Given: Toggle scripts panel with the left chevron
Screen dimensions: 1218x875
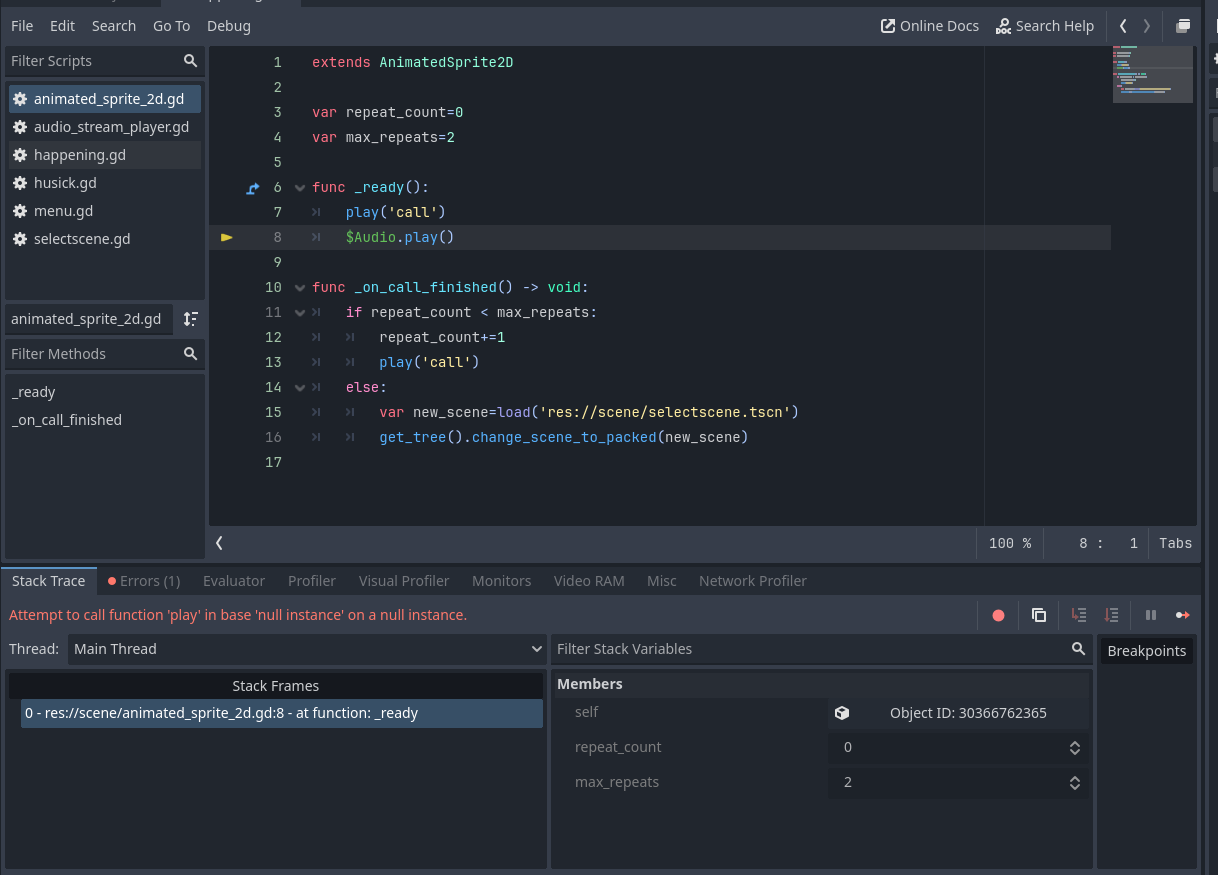Looking at the screenshot, I should pos(220,543).
